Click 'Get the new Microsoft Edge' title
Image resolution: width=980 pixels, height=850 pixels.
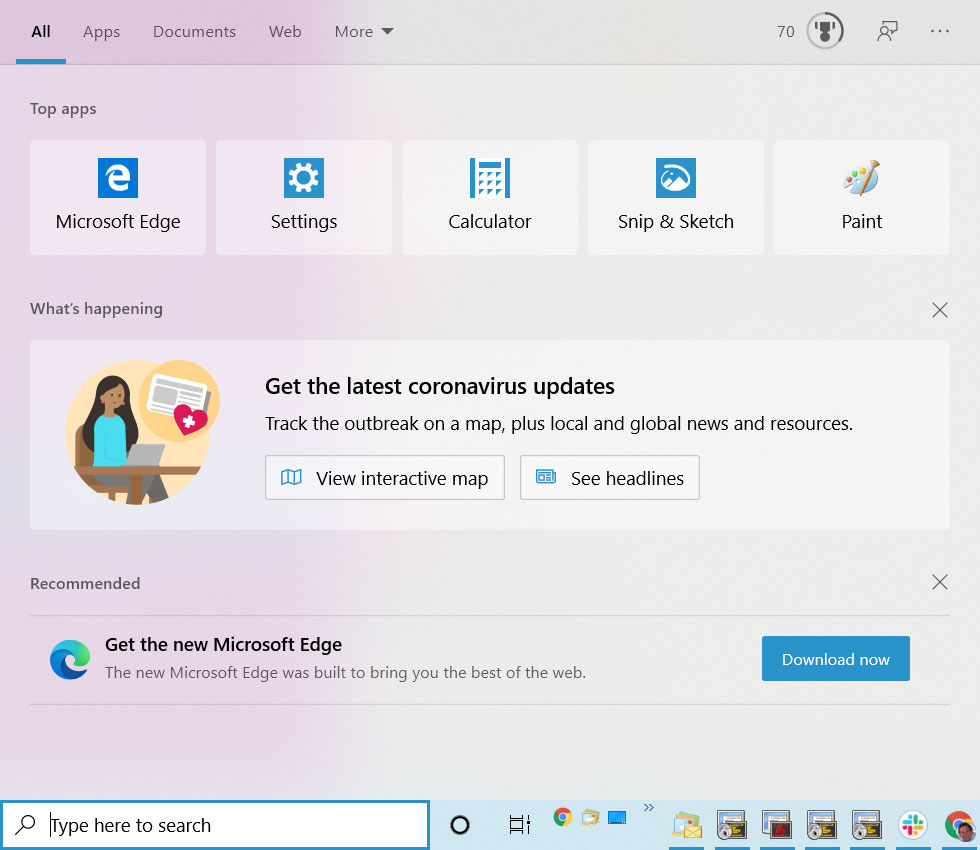(x=223, y=644)
